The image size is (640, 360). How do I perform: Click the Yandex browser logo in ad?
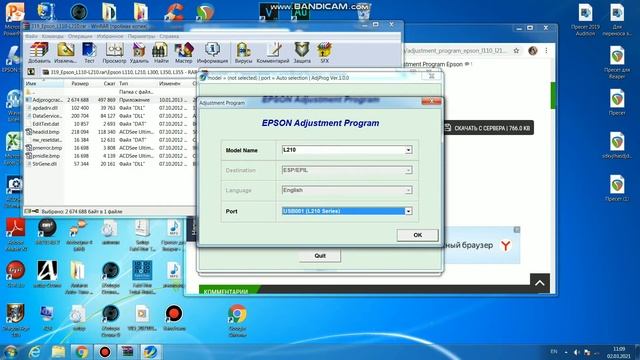(506, 245)
